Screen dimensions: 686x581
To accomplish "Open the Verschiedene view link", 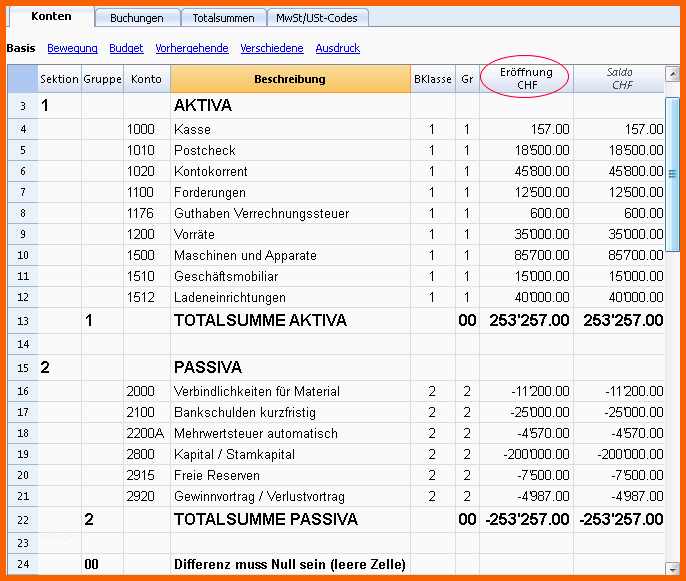I will coord(272,48).
